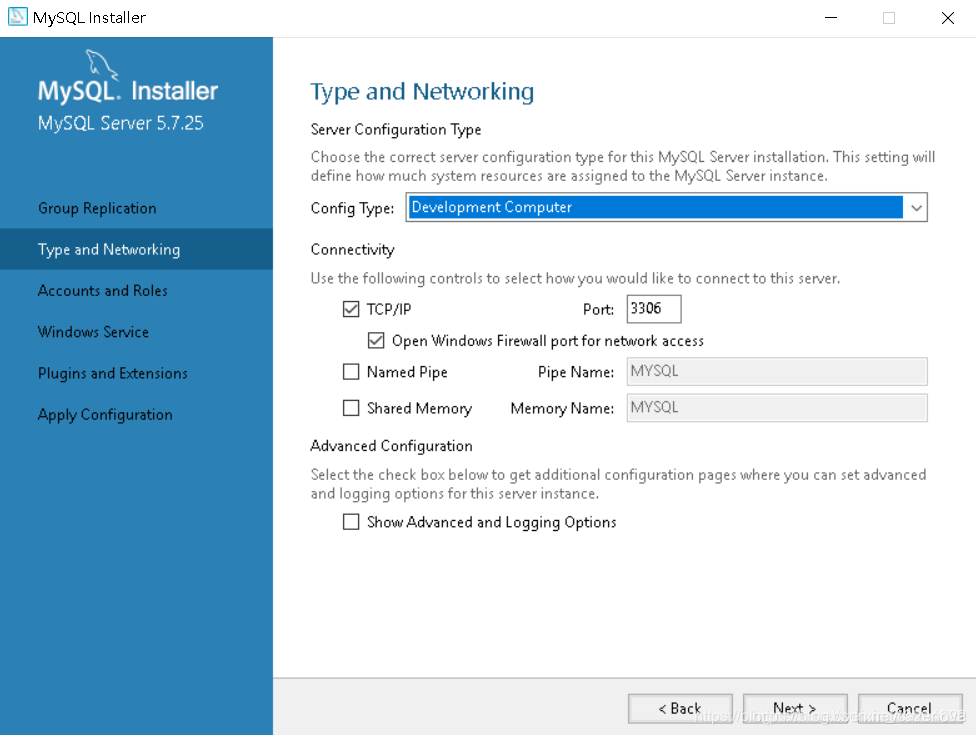Screen dimensions: 976x735
Task: Minimize the MySQL Installer window
Action: pos(831,17)
